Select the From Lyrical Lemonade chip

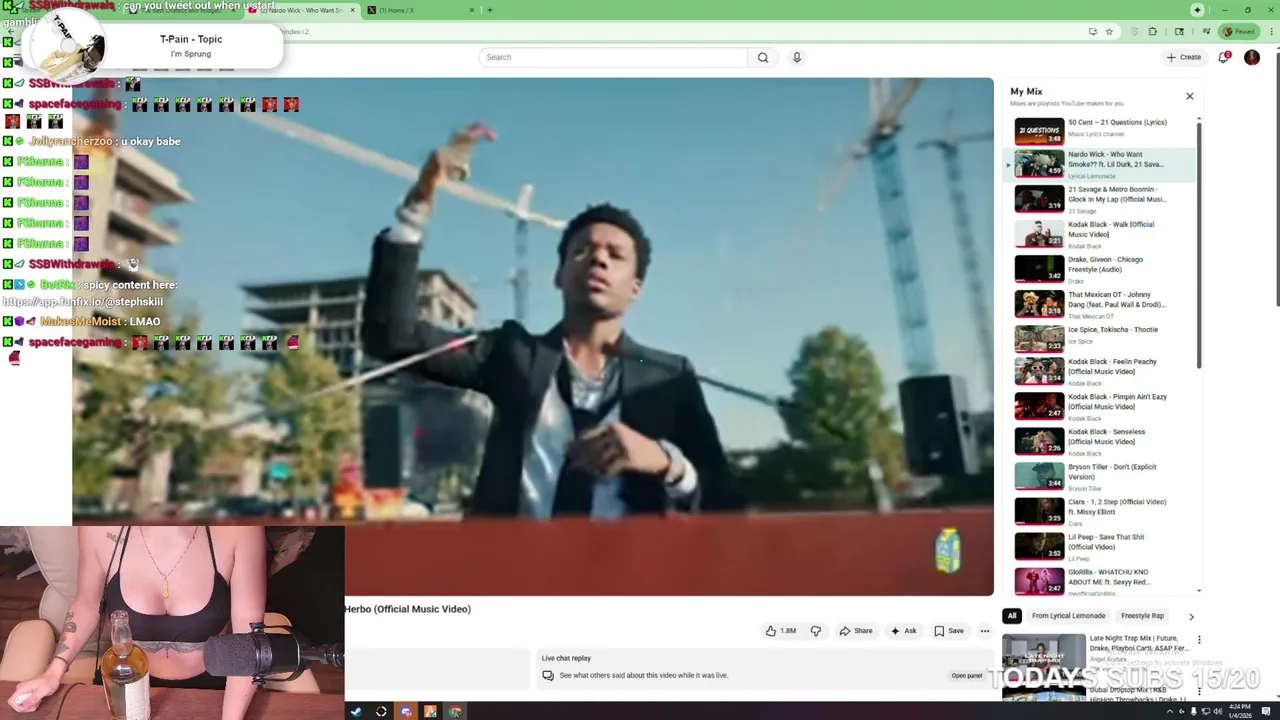point(1068,616)
